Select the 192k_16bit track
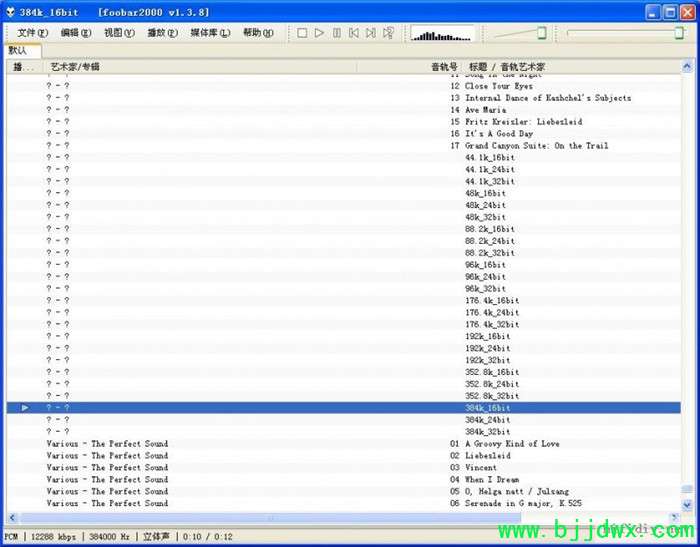Image resolution: width=700 pixels, height=547 pixels. (x=344, y=336)
